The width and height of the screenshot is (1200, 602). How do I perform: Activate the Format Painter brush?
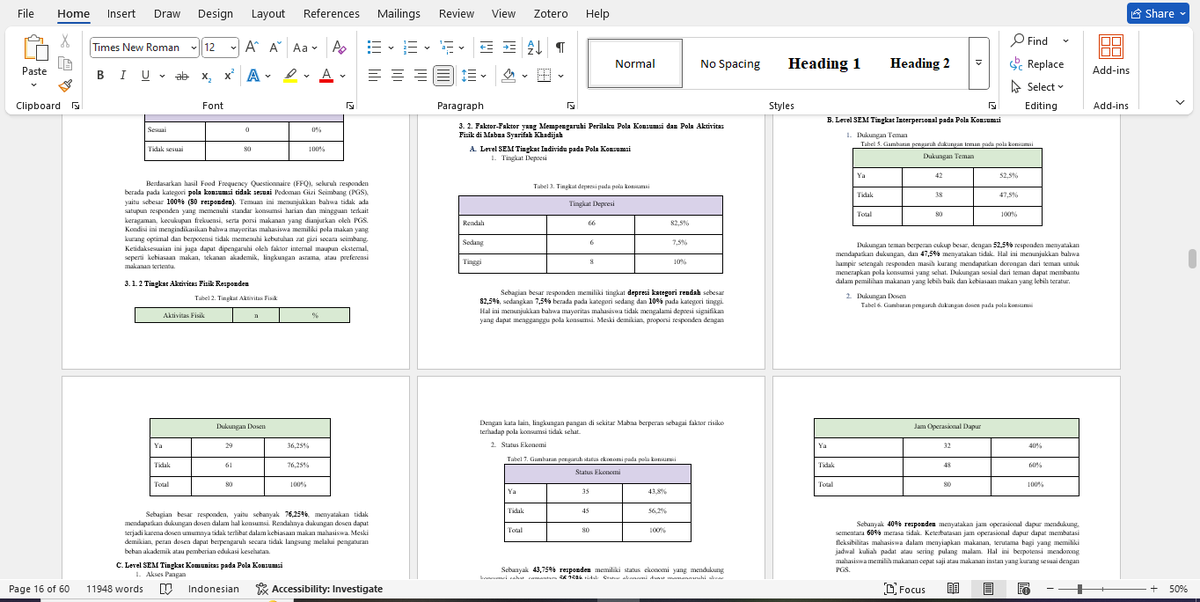65,85
